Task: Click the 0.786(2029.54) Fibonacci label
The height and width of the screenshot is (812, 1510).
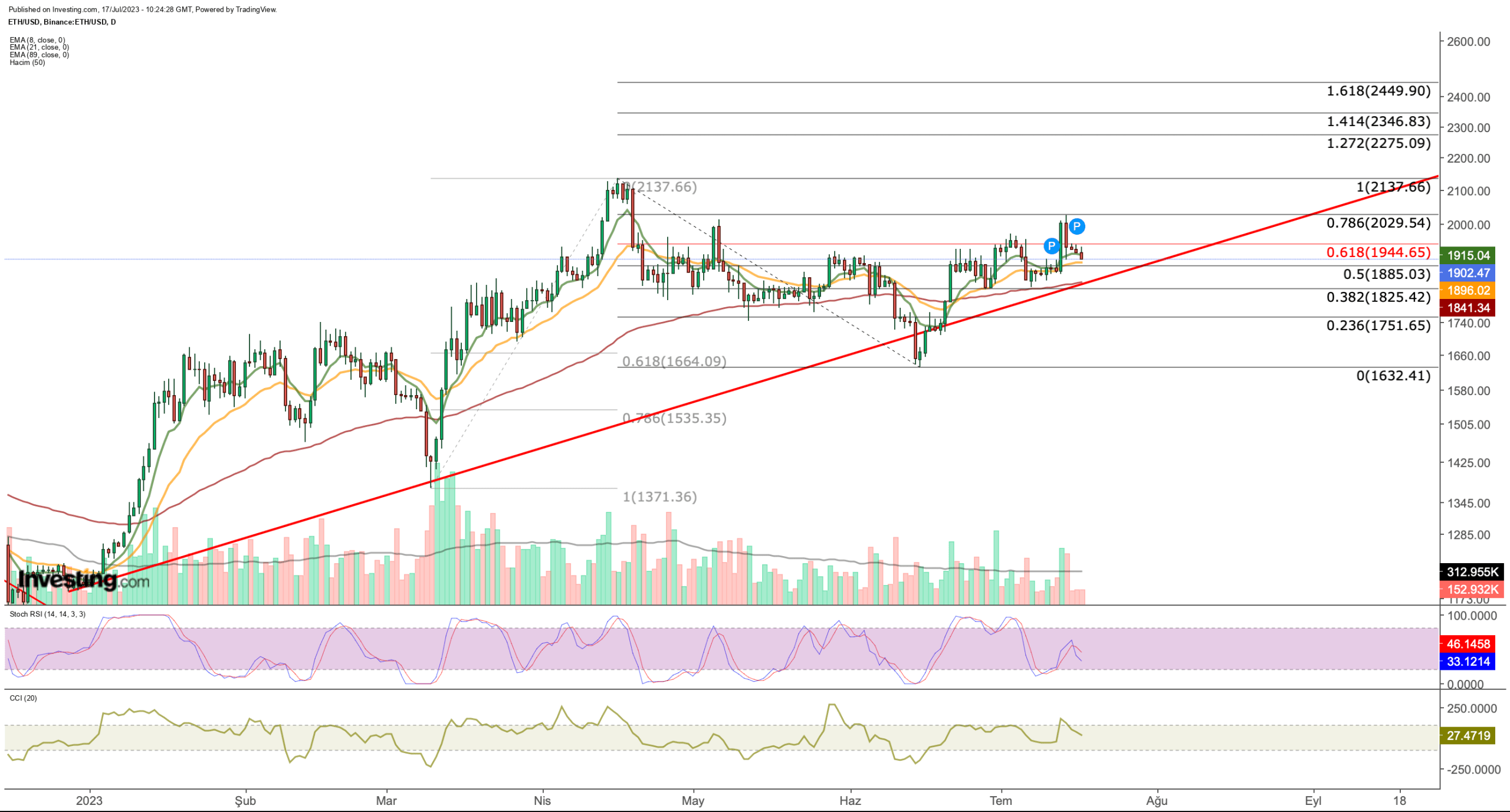Action: click(1378, 223)
